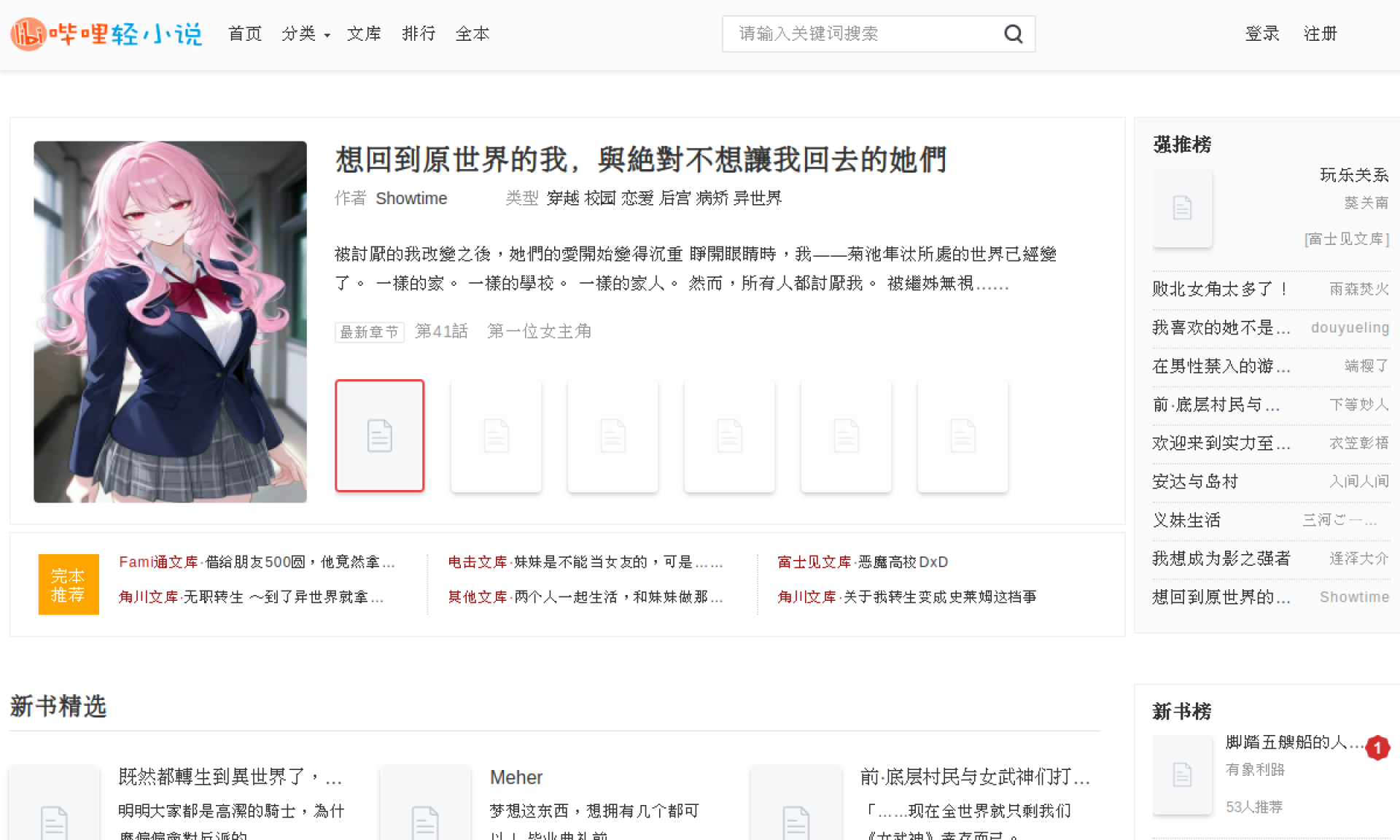Open 前·底层村民与女武神们打… book title
This screenshot has height=840, width=1400.
click(x=975, y=777)
